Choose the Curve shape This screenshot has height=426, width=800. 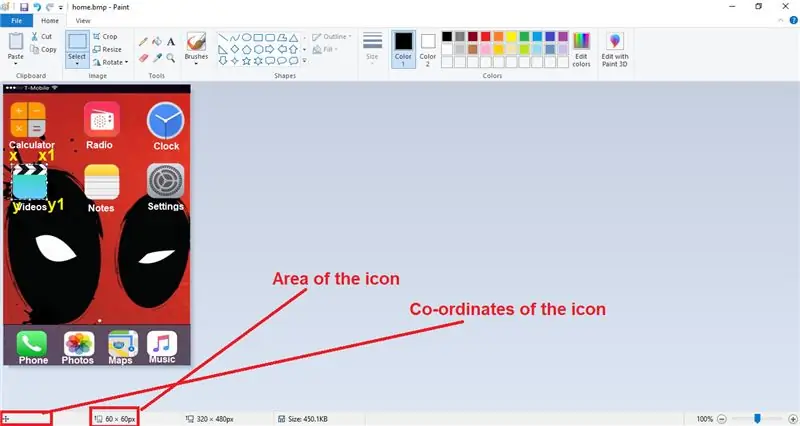point(235,38)
